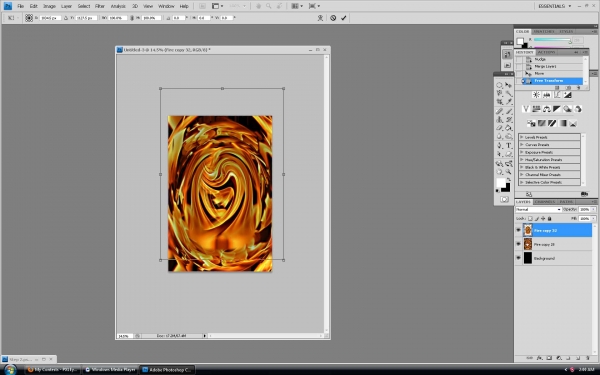Open the File menu
Screen dimensions: 600x375
click(20, 6)
